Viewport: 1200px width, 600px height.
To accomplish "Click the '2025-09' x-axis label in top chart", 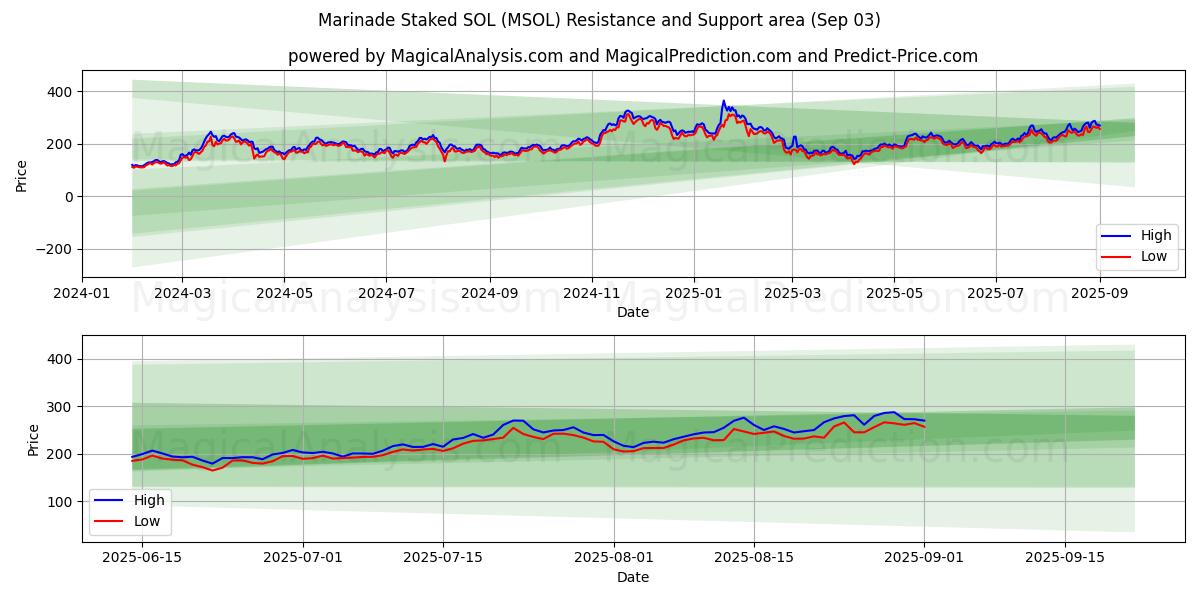I will (1100, 294).
